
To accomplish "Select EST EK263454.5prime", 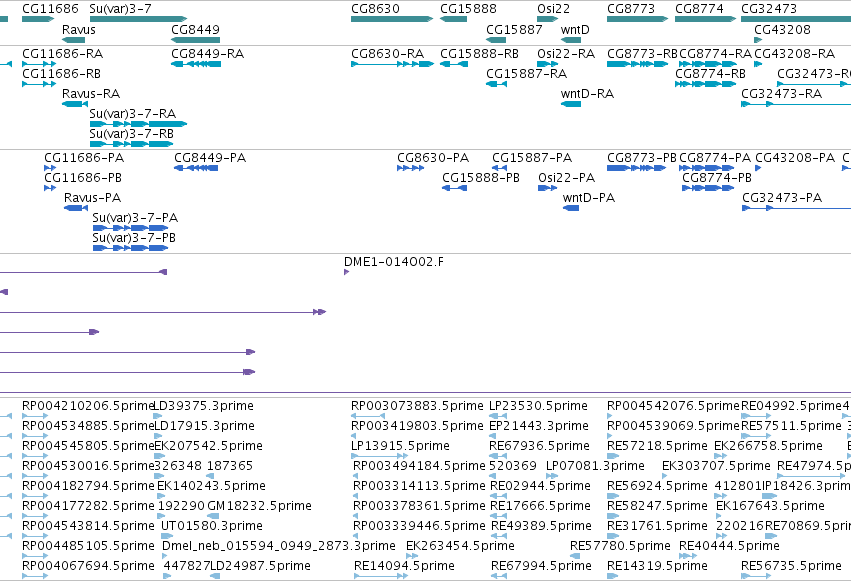I will pos(412,556).
